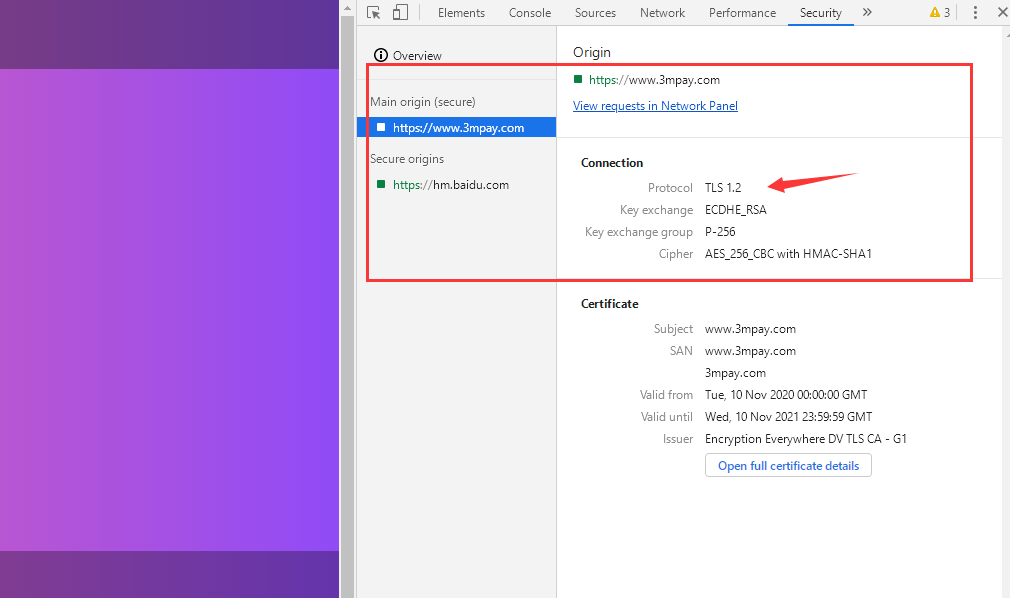Click the origin URL https://www.3mpay.com in Origin section
1010x598 pixels.
tap(654, 80)
